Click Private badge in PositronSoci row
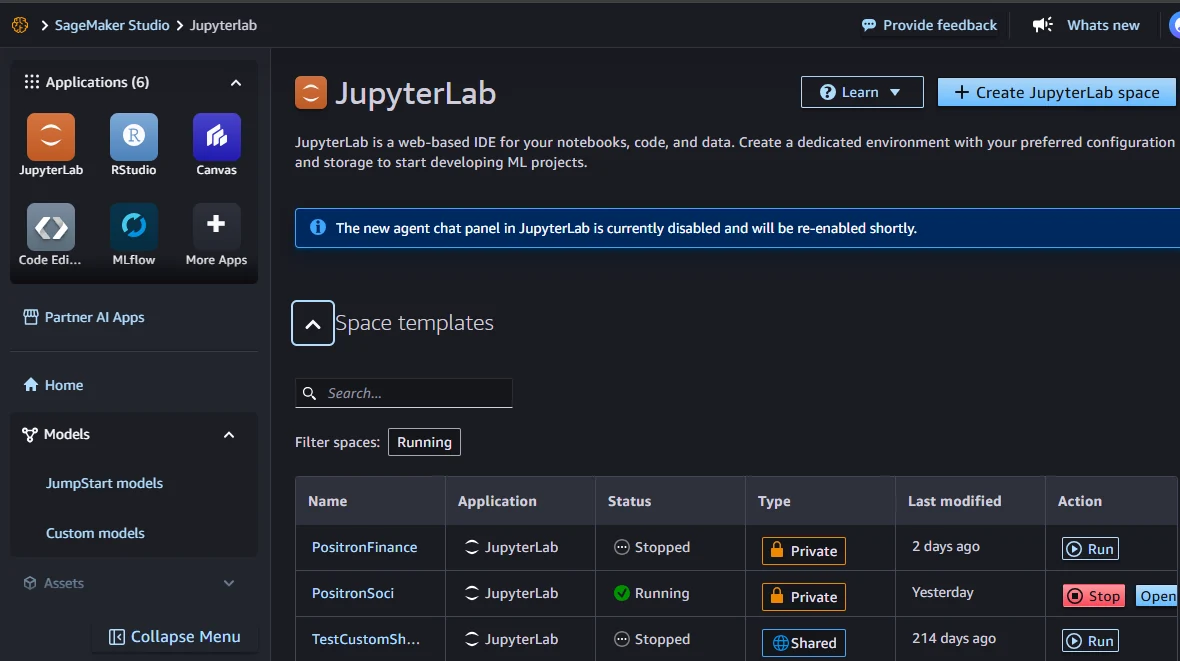Screen dimensions: 1180x661 [x=804, y=596]
